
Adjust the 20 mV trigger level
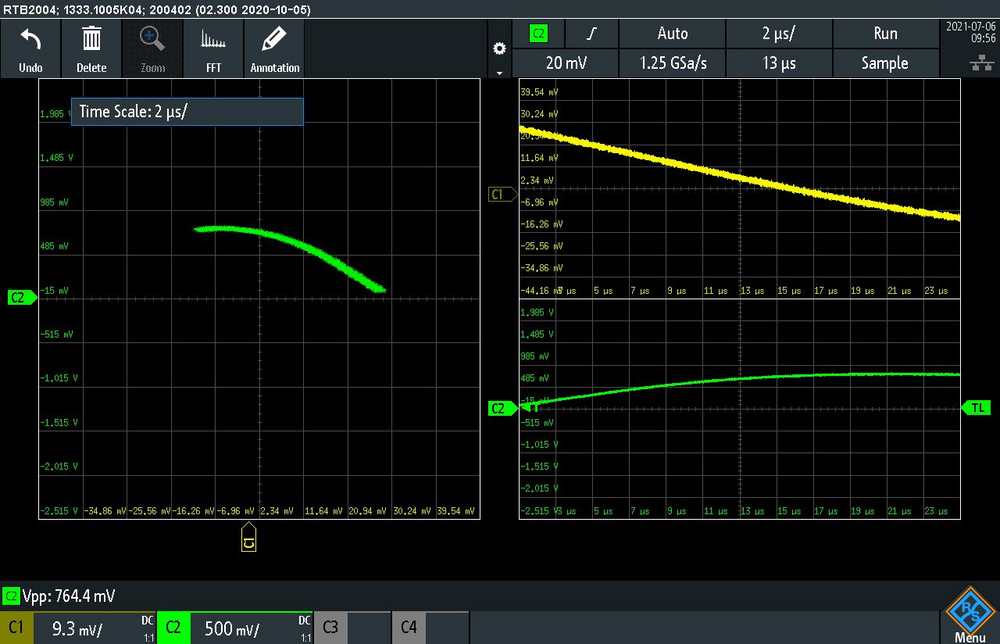coord(566,63)
